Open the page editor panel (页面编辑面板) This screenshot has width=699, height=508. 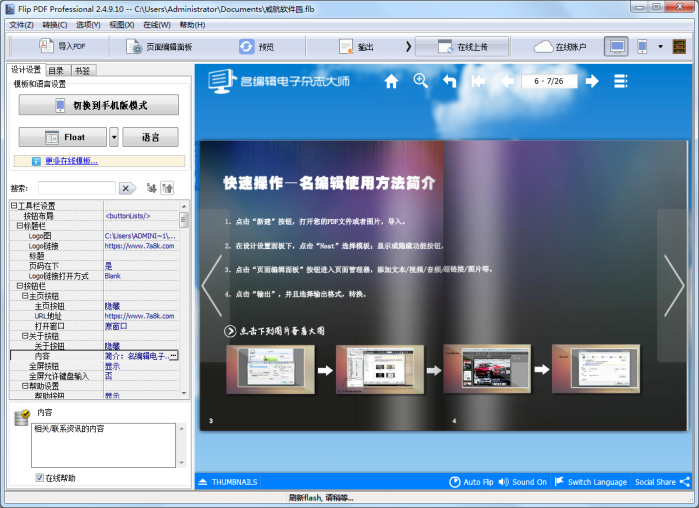click(x=160, y=46)
